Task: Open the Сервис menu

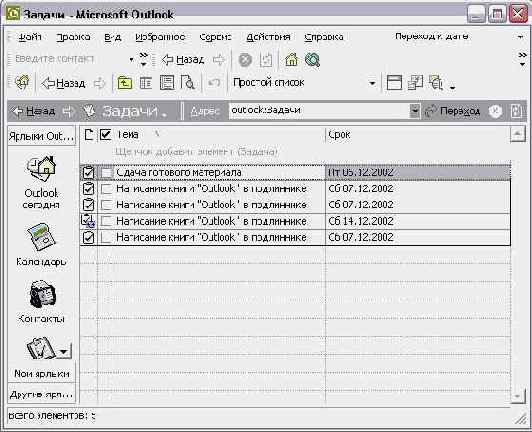Action: [215, 37]
